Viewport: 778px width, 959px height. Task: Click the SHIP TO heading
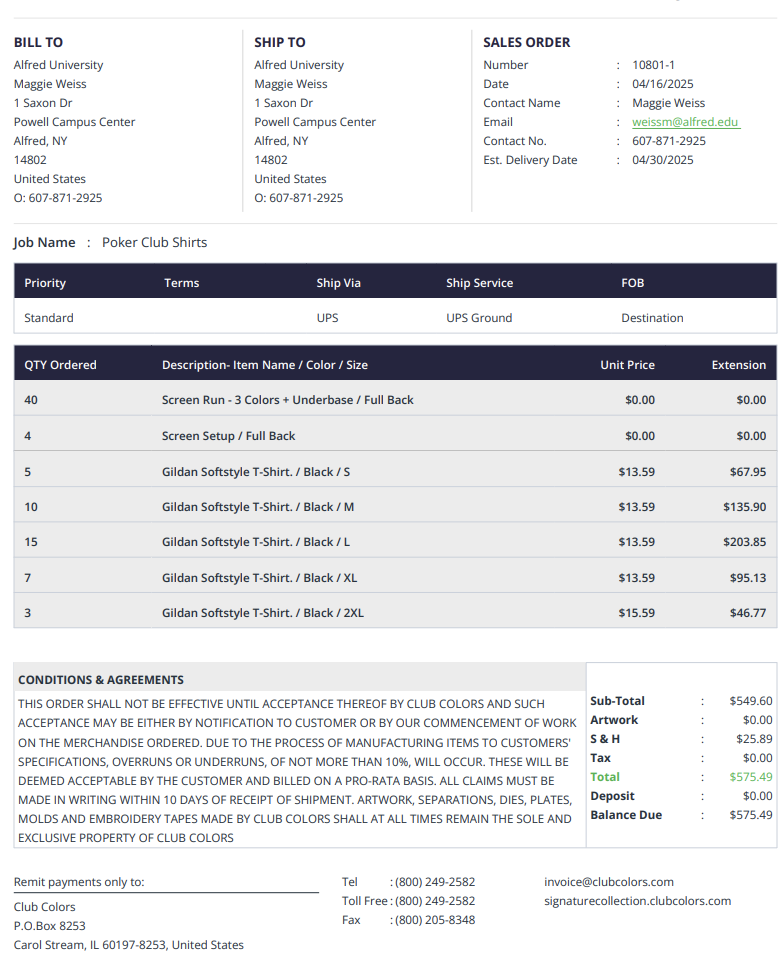[280, 42]
